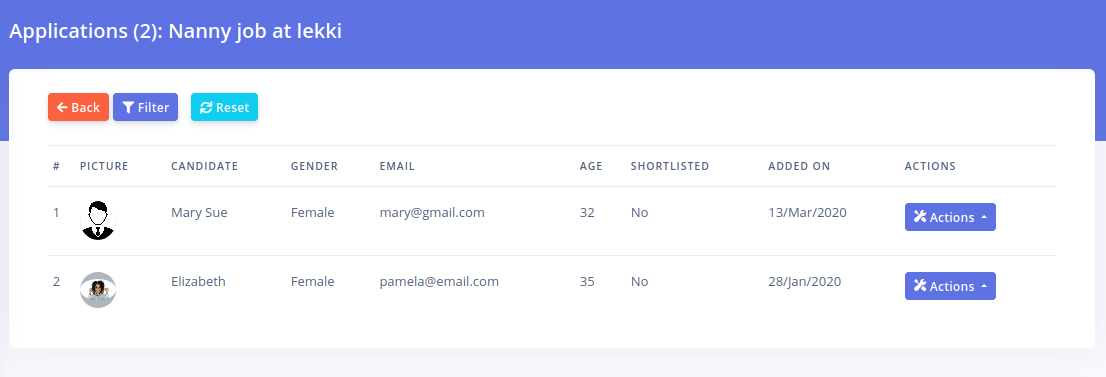Reset the applications list
Viewport: 1106px width, 377px height.
coord(224,107)
